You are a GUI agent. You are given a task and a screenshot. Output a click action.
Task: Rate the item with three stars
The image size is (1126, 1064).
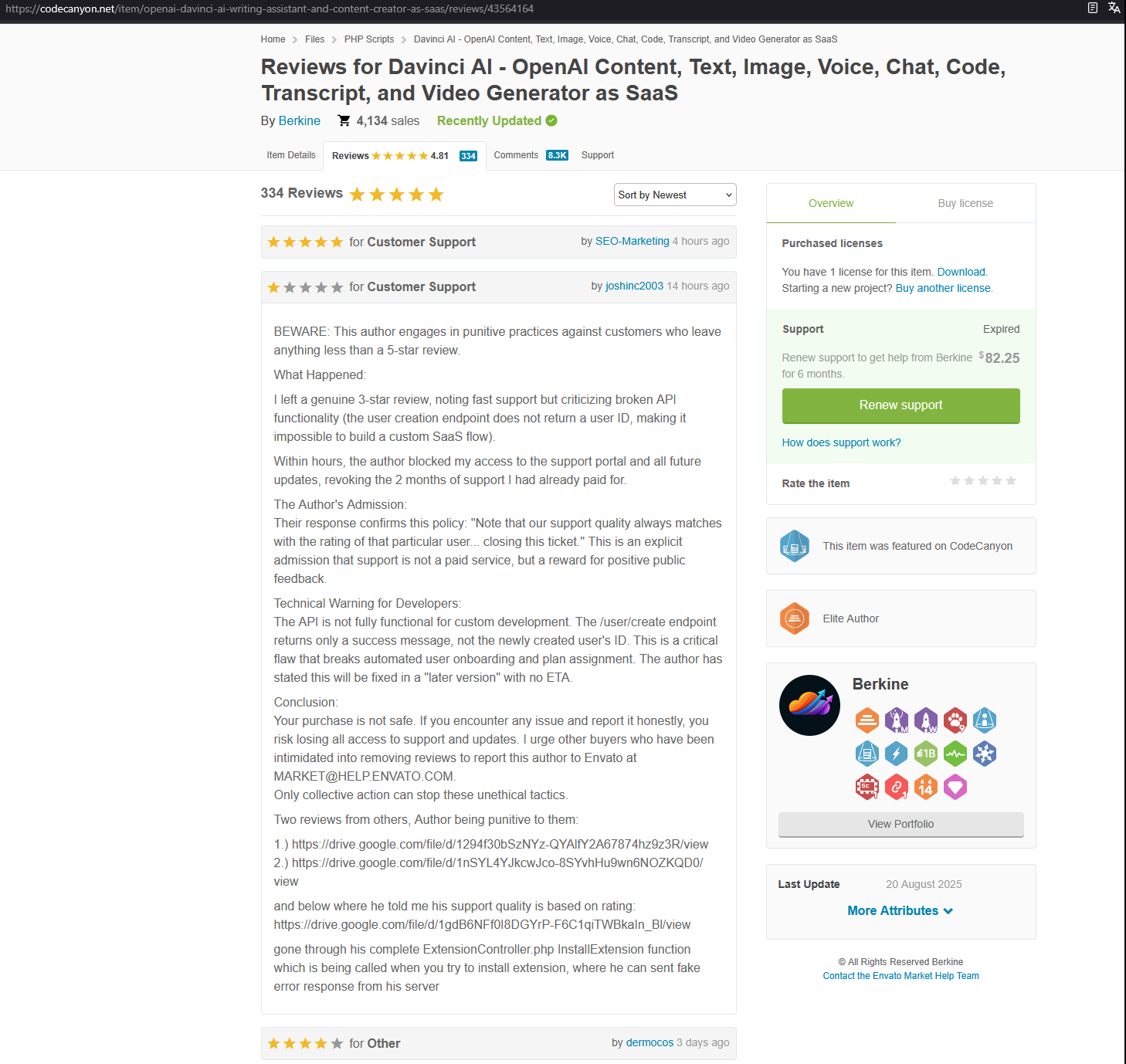click(x=983, y=480)
